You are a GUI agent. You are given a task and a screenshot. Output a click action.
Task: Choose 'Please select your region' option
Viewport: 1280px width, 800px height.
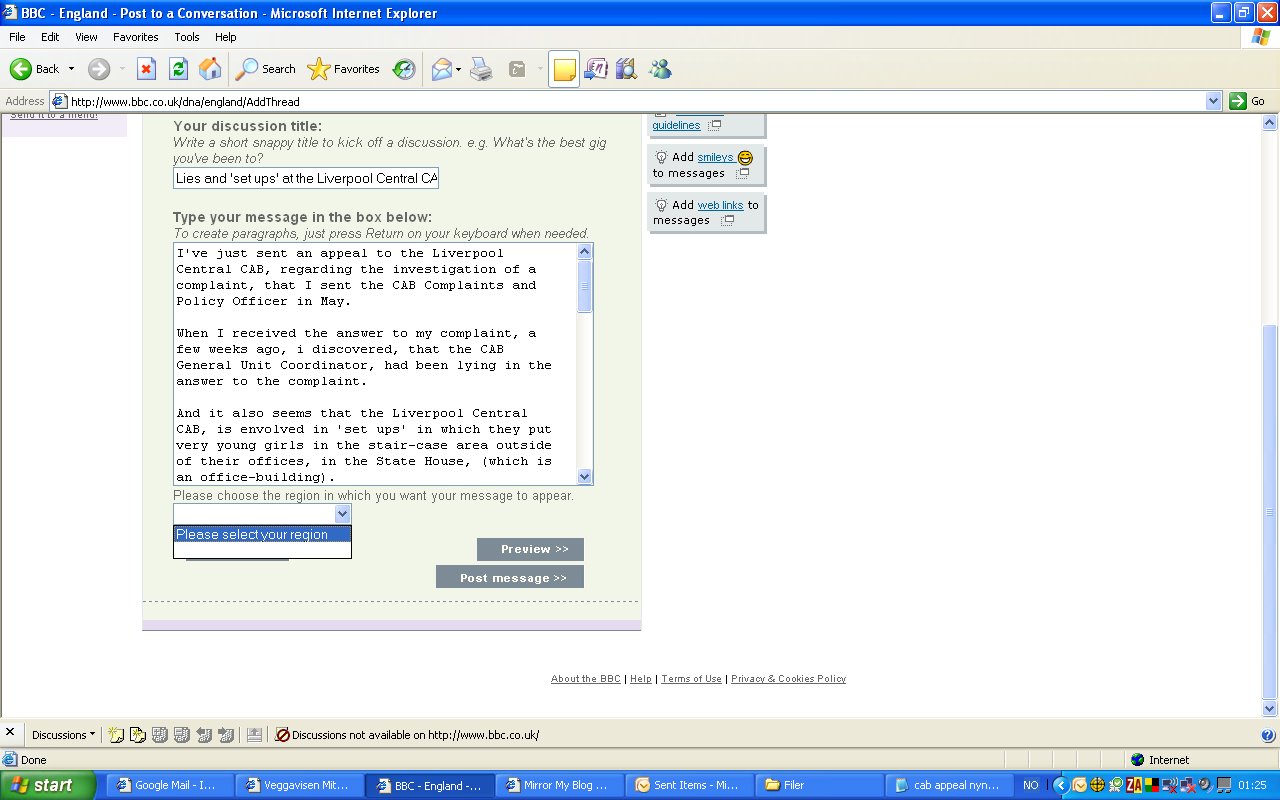[262, 534]
